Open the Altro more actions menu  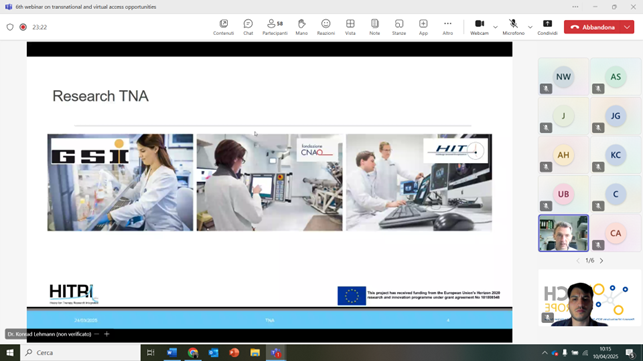coord(448,27)
